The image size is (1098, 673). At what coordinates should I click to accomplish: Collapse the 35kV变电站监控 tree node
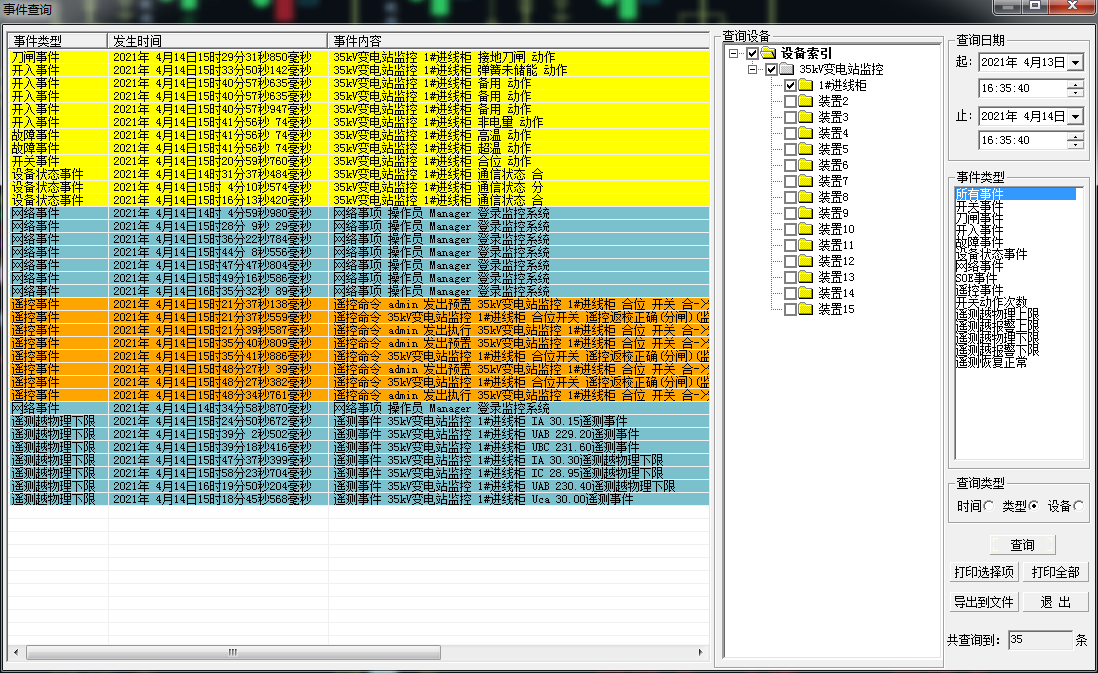pyautogui.click(x=752, y=69)
